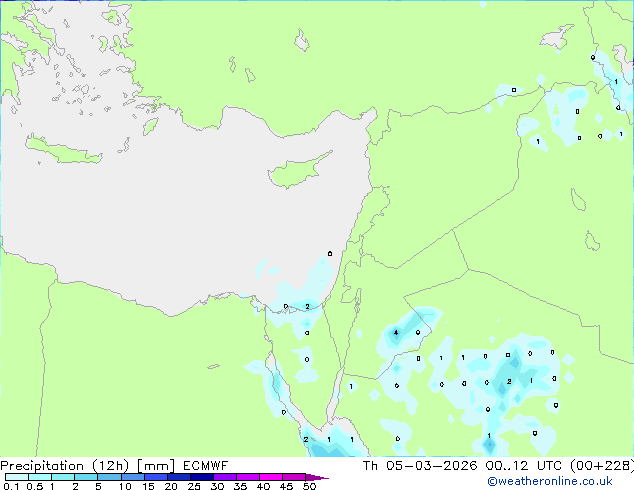Image resolution: width=634 pixels, height=490 pixels.
Task: Click the "0.1" legend scale label
Action: 11,486
